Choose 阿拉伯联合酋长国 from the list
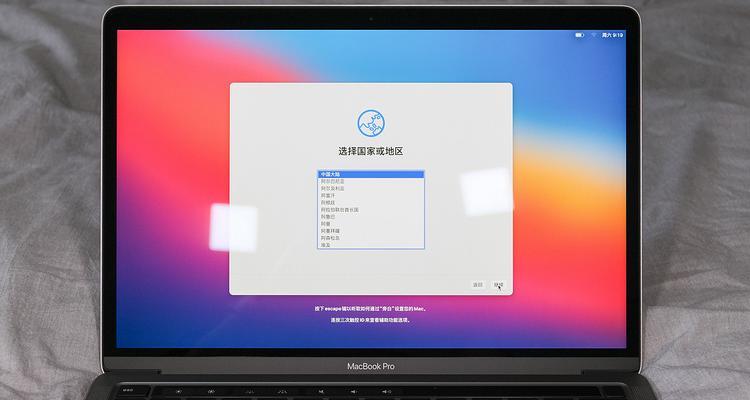750x400 pixels. coord(371,210)
